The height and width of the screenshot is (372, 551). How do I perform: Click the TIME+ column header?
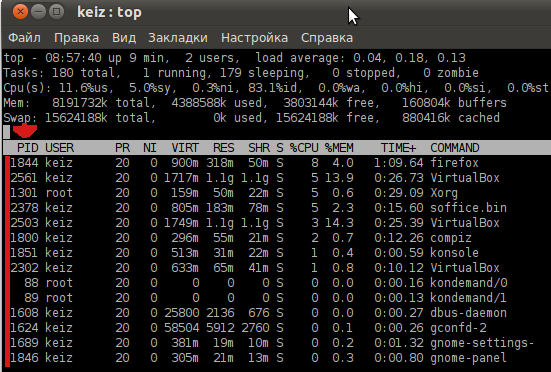point(398,148)
